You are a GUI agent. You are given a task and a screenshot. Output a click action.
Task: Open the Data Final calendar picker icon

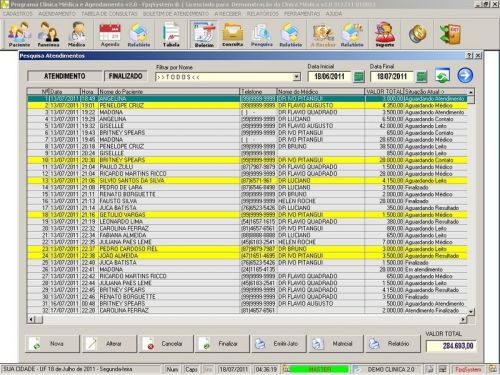point(421,77)
